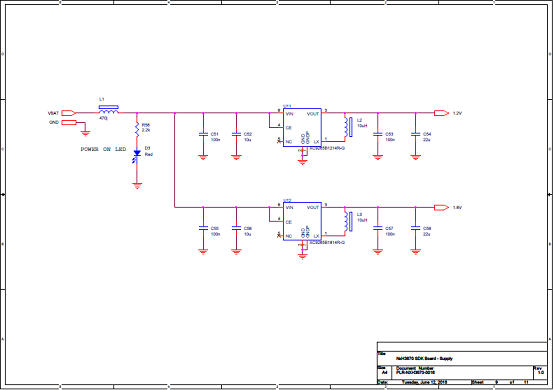
Task: Click the upper regulator IC with VIN/VOUT
Action: pyautogui.click(x=302, y=127)
